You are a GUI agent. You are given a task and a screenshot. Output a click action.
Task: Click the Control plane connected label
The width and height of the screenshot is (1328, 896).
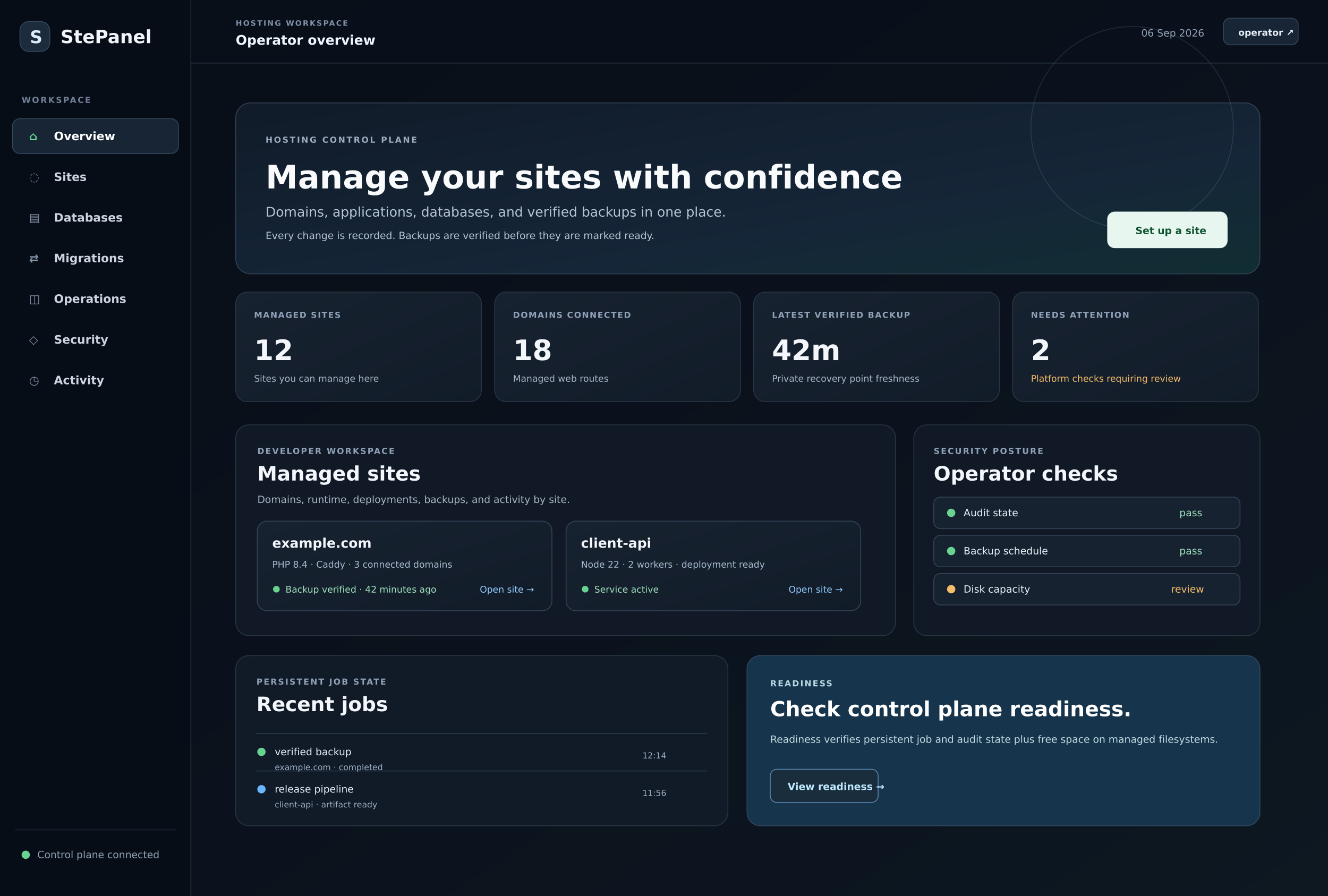pos(98,855)
